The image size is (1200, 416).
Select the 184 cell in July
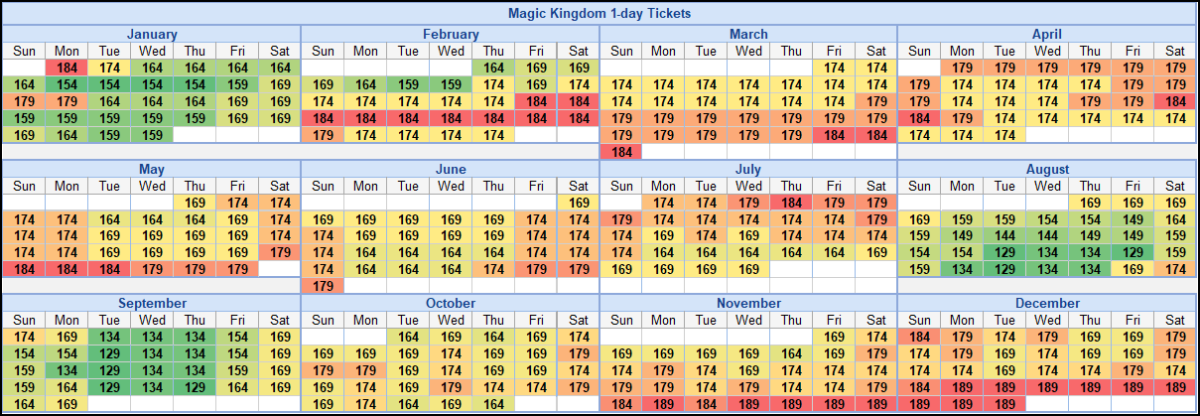[x=791, y=203]
